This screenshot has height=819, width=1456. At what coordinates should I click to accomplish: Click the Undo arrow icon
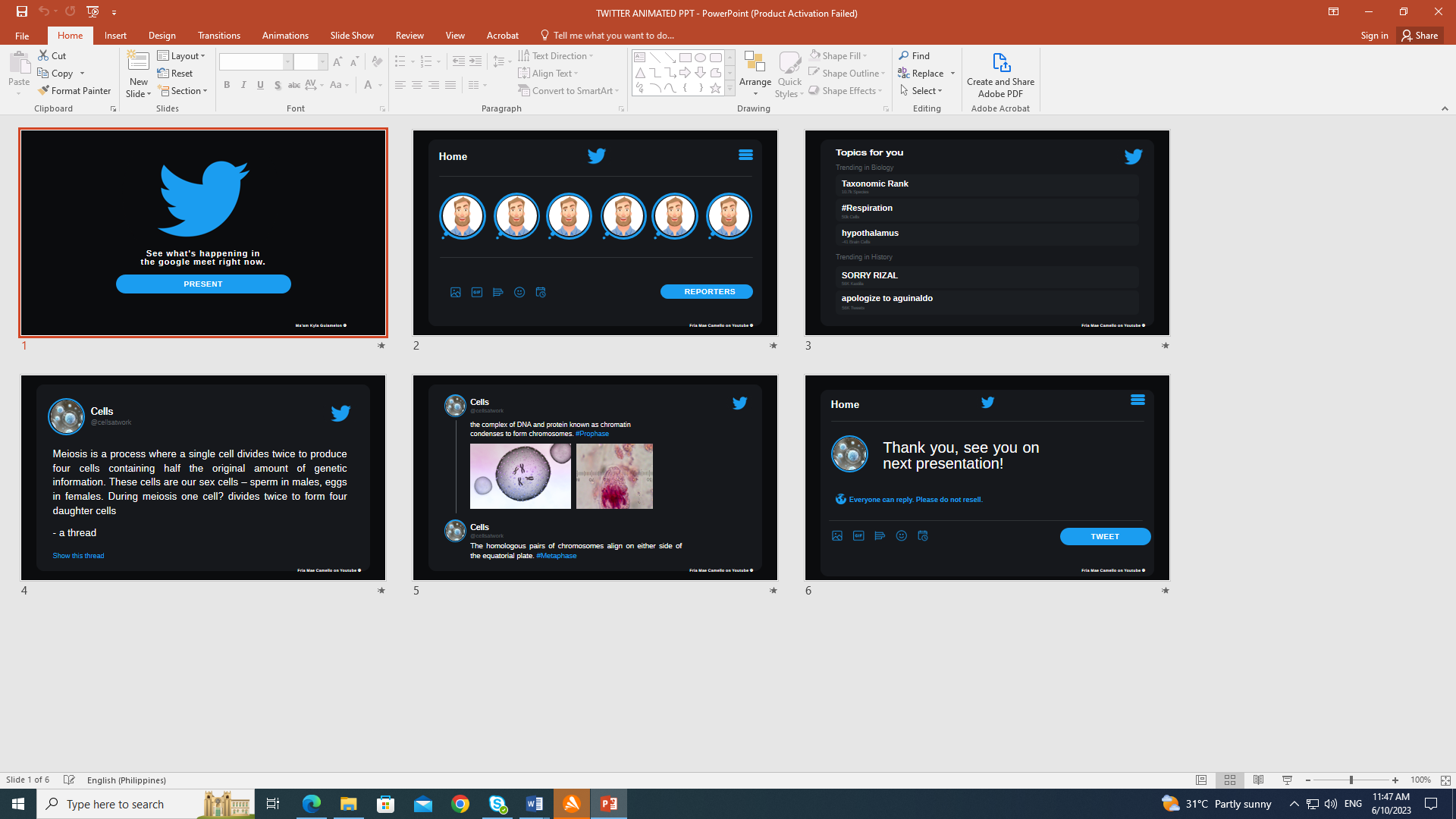44,11
